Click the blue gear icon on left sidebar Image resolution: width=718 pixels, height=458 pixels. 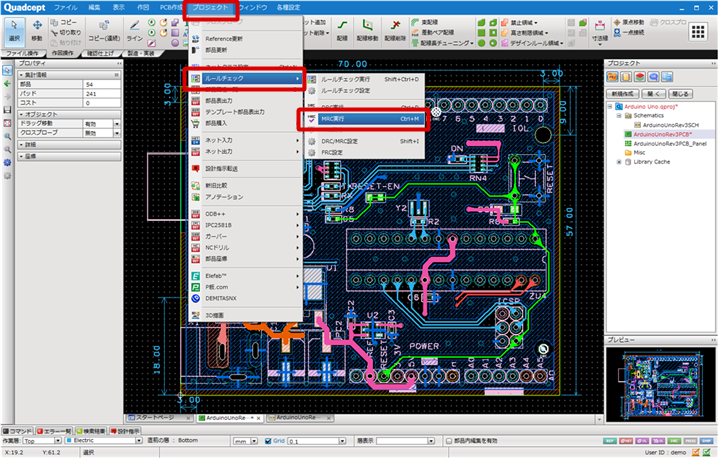tap(7, 163)
